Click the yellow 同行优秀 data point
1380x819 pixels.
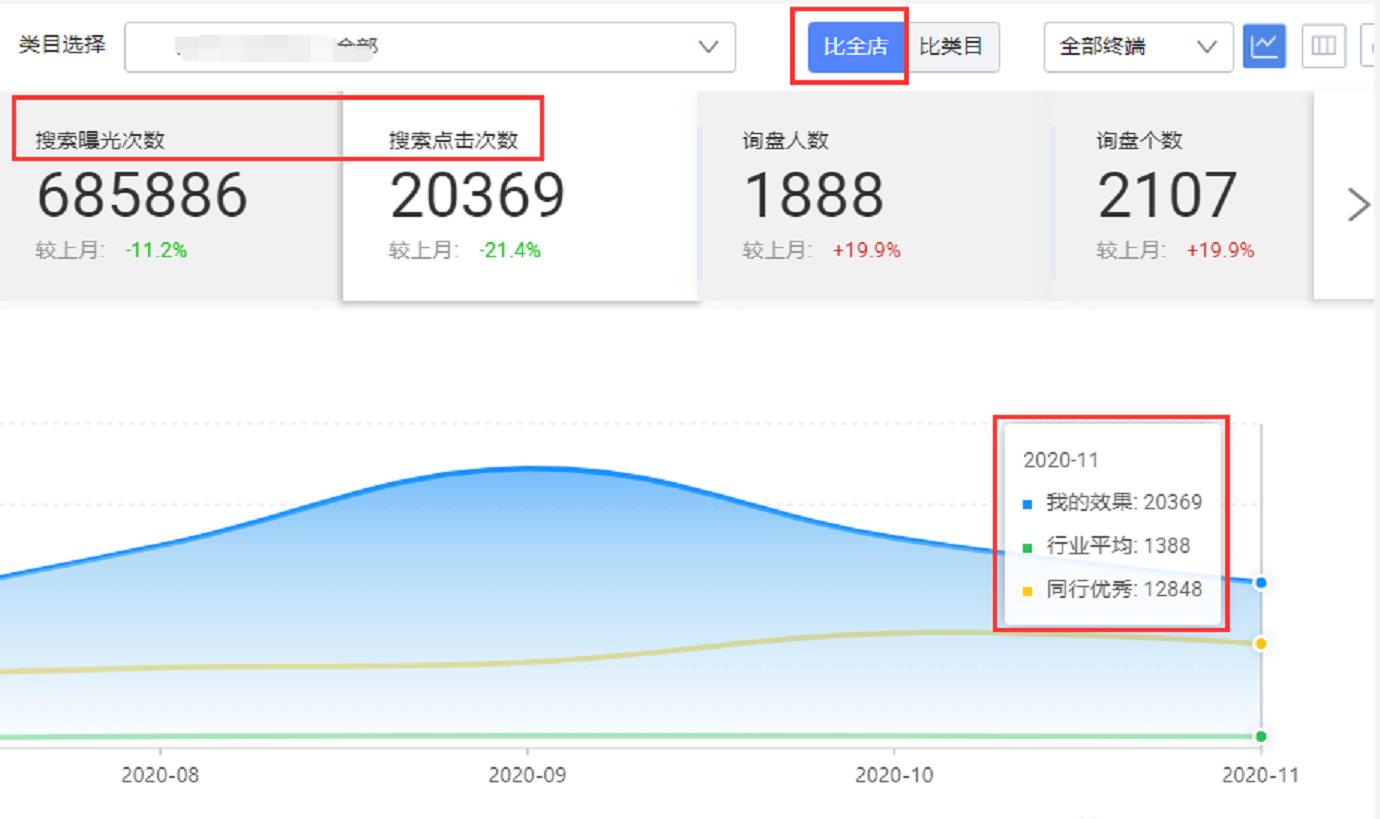click(1261, 643)
